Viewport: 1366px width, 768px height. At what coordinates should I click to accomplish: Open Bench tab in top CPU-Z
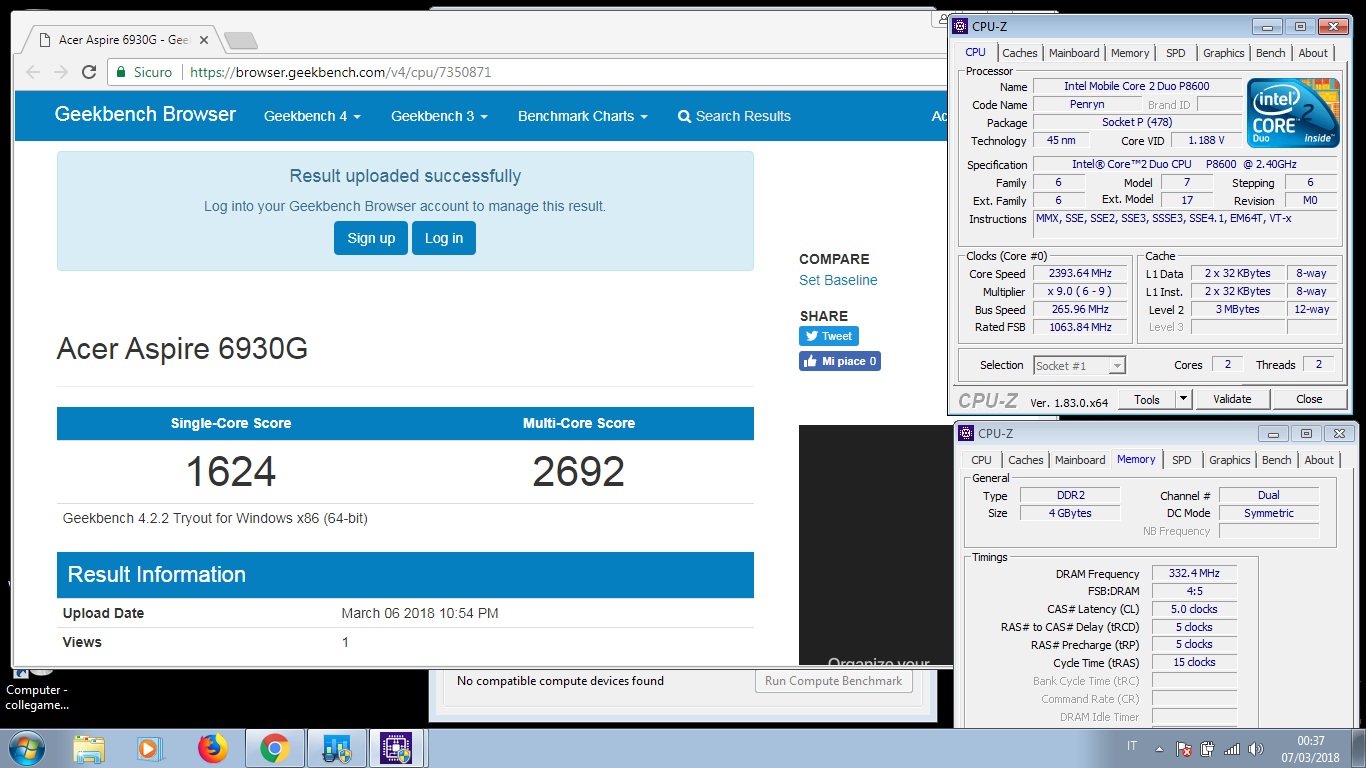(x=1271, y=53)
